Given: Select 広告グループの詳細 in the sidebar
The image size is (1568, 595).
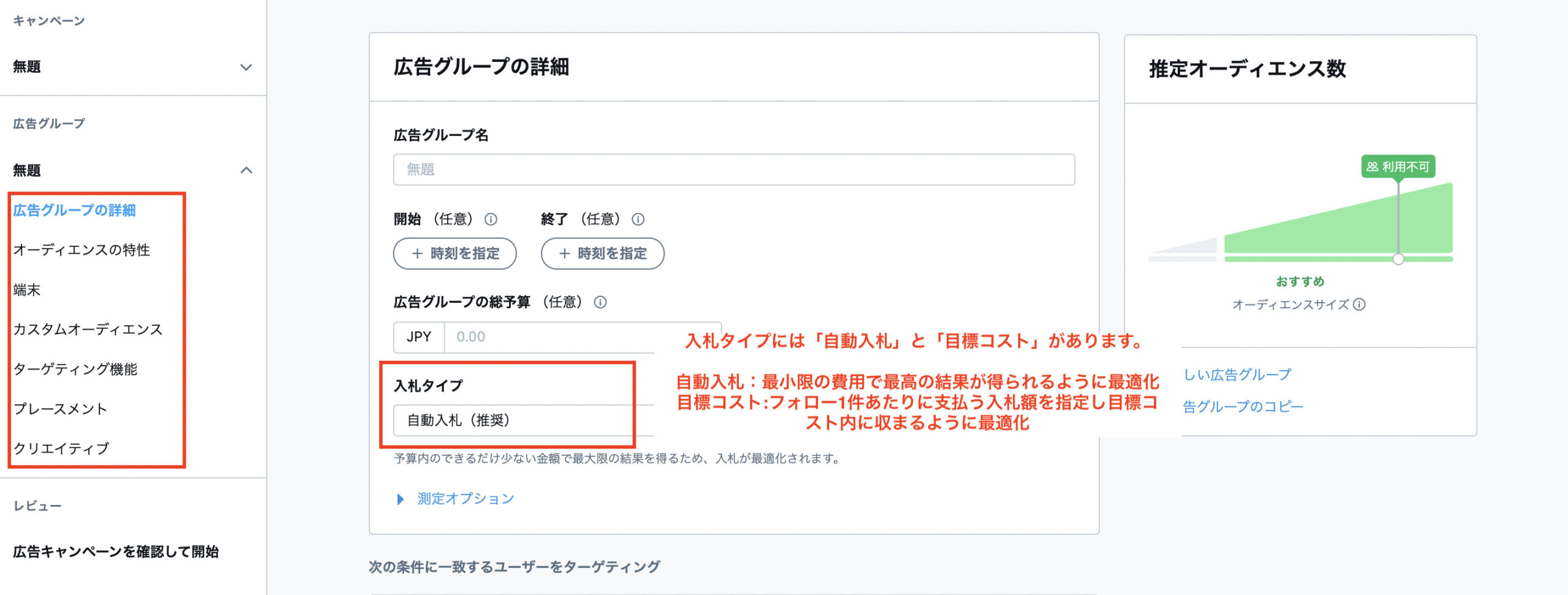Looking at the screenshot, I should point(75,210).
